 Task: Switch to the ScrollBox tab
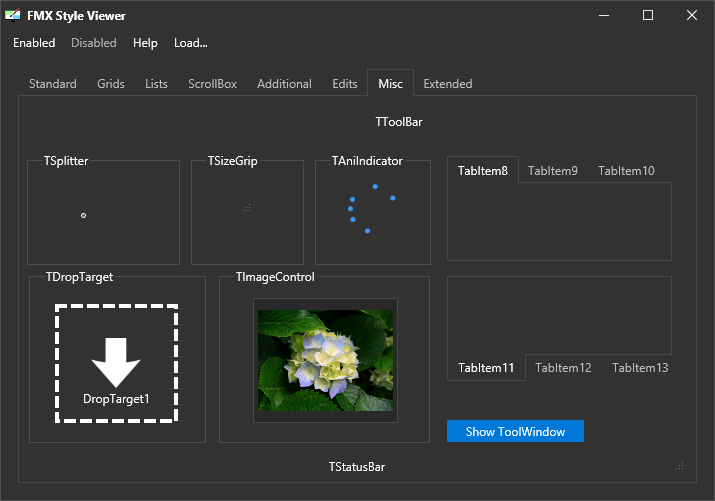pos(212,84)
